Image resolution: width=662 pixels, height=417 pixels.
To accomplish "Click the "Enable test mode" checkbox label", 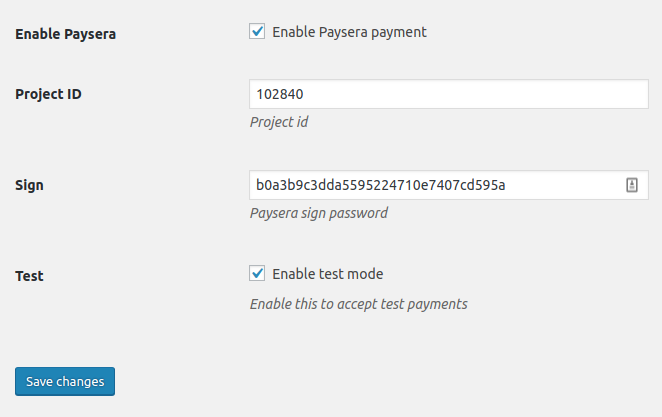I will [328, 274].
